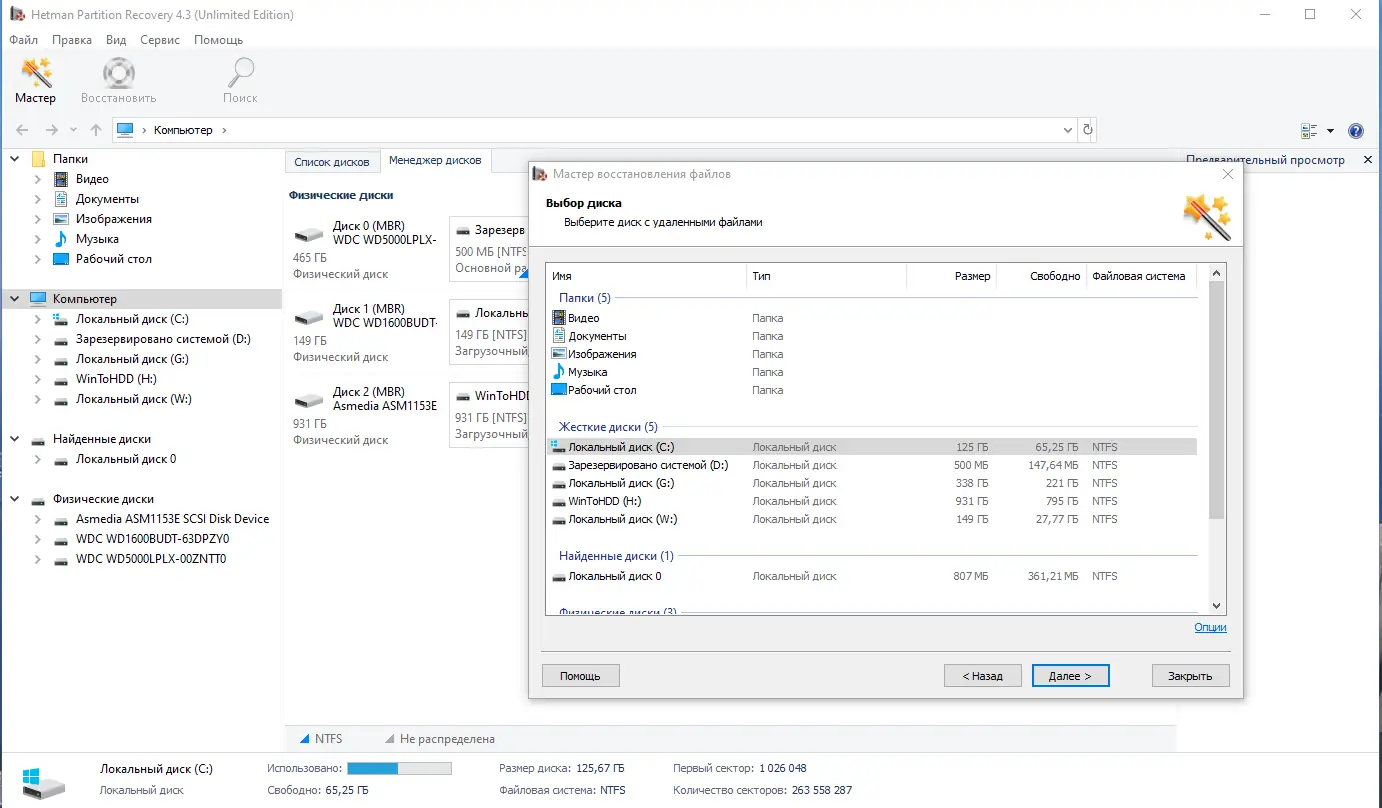Open the Правка menu

point(71,40)
